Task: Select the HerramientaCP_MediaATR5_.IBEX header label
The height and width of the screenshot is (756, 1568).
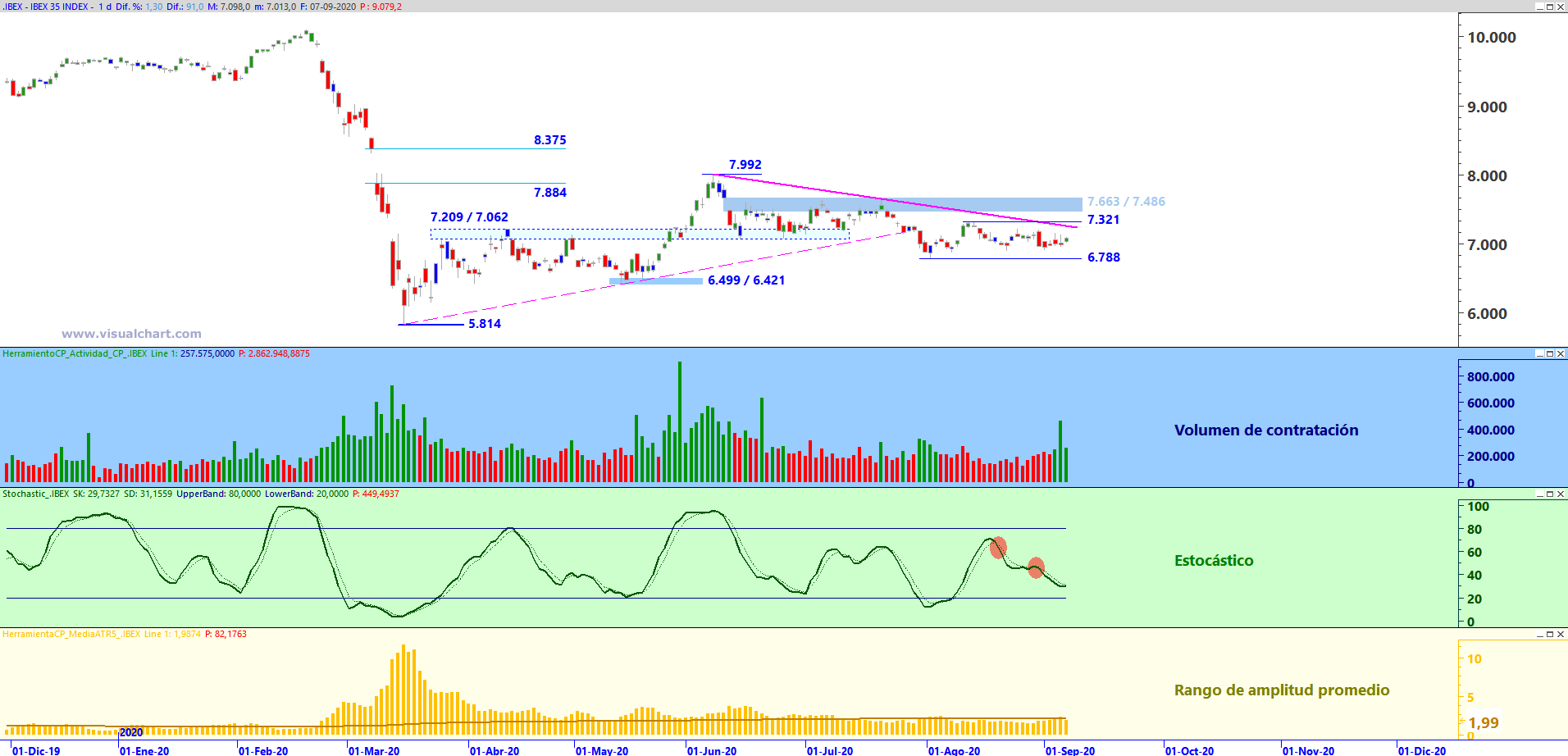Action: (71, 635)
